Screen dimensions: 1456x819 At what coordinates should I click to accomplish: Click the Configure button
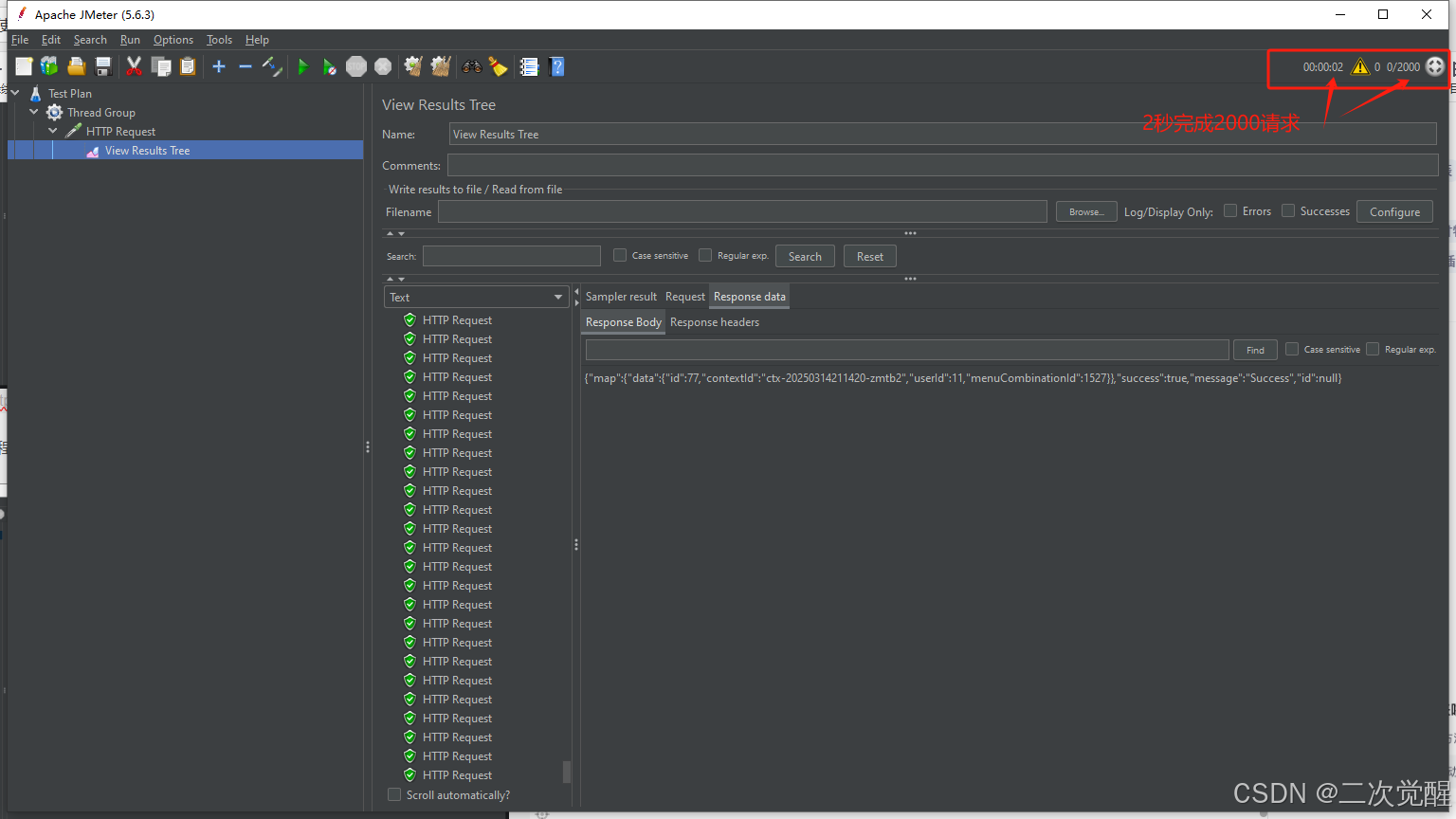1394,211
